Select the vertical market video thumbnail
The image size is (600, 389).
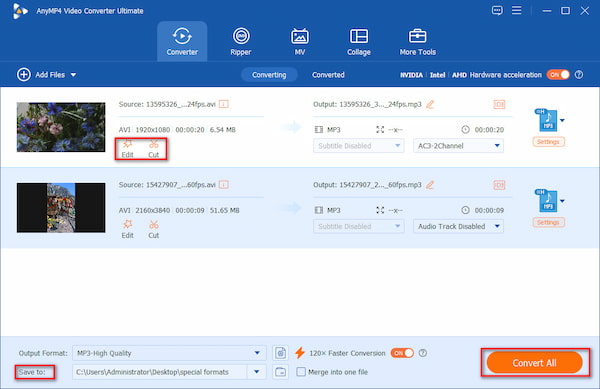coord(61,208)
